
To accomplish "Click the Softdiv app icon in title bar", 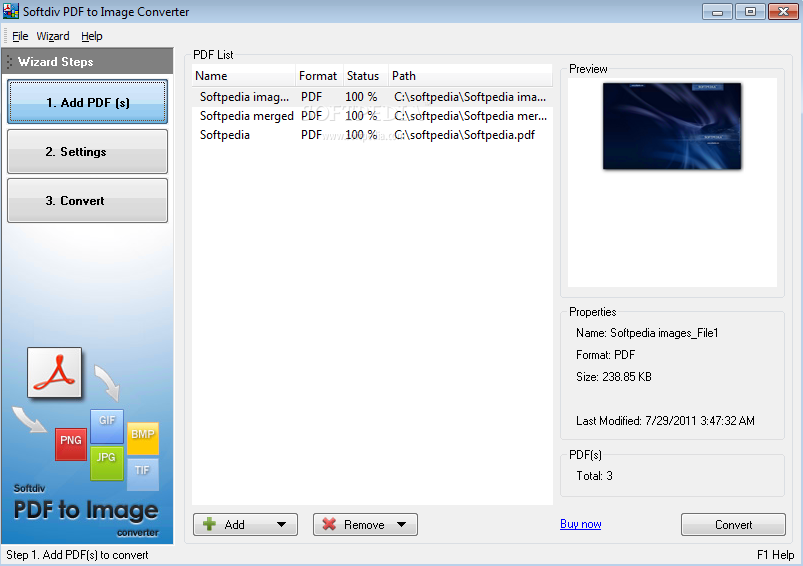I will click(x=10, y=11).
